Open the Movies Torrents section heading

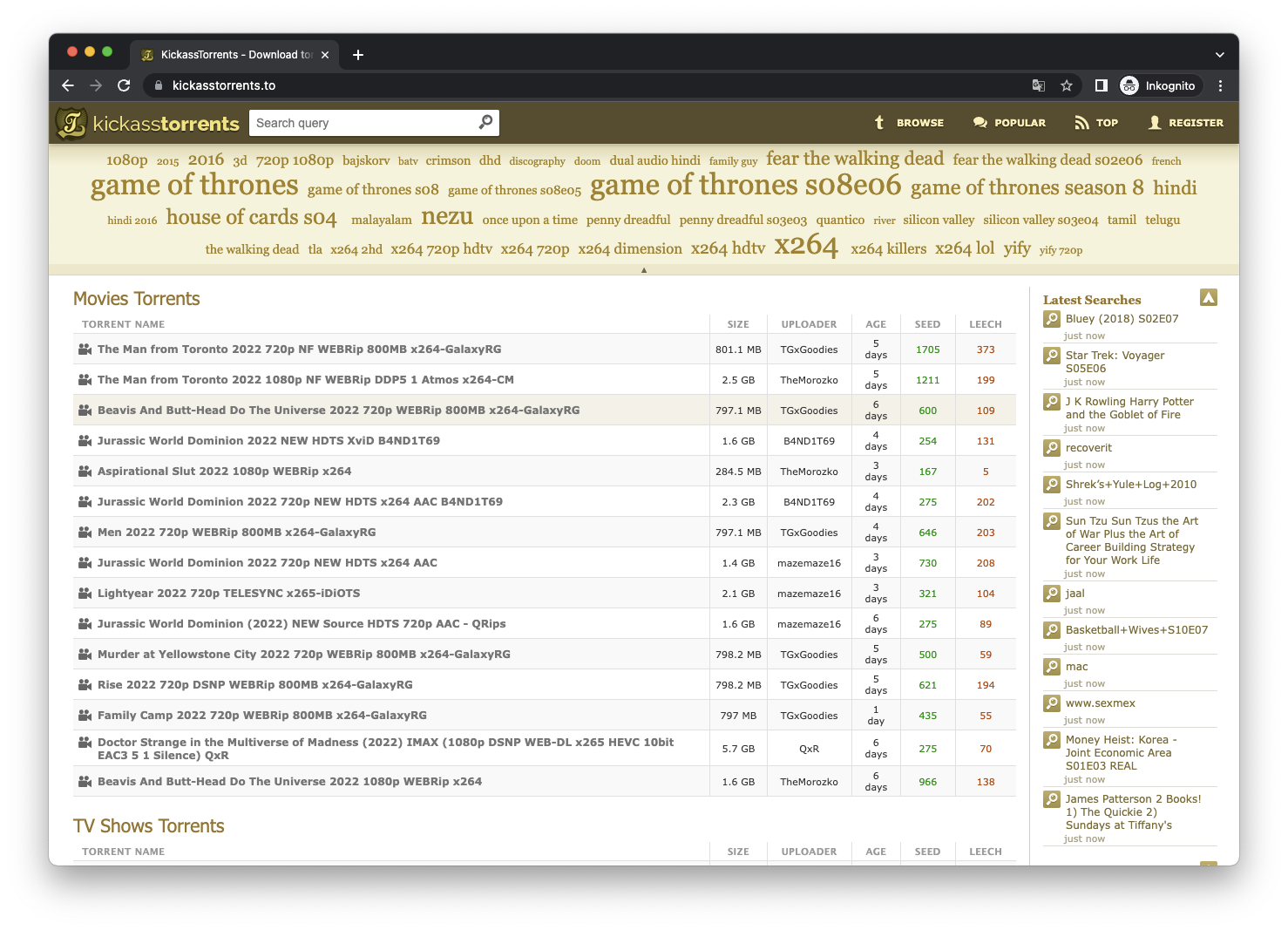(137, 299)
